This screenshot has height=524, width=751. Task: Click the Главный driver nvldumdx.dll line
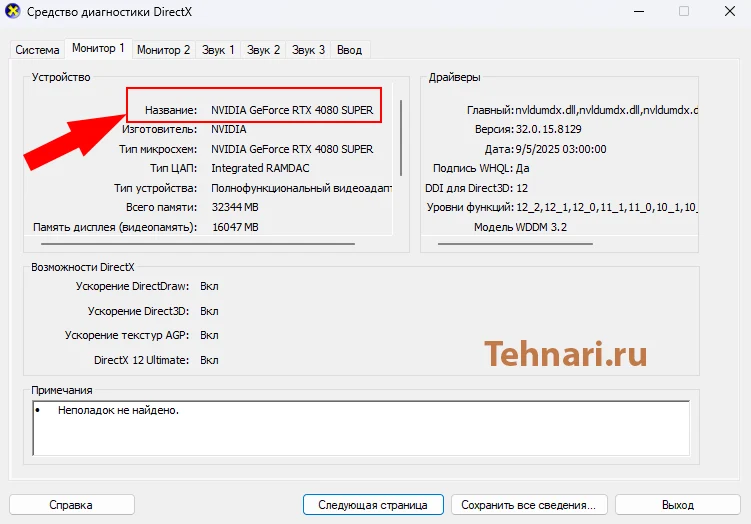click(582, 110)
